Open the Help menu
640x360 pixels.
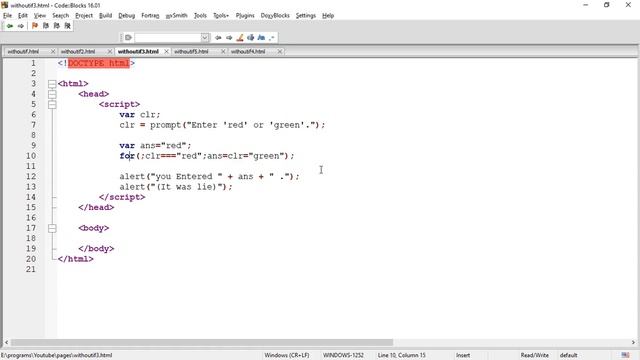[x=328, y=16]
